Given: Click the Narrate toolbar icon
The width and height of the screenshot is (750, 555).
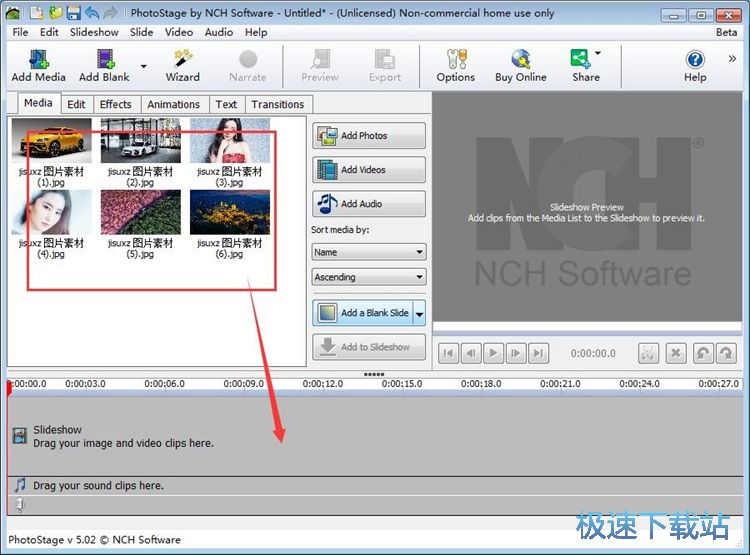Looking at the screenshot, I should [x=248, y=66].
